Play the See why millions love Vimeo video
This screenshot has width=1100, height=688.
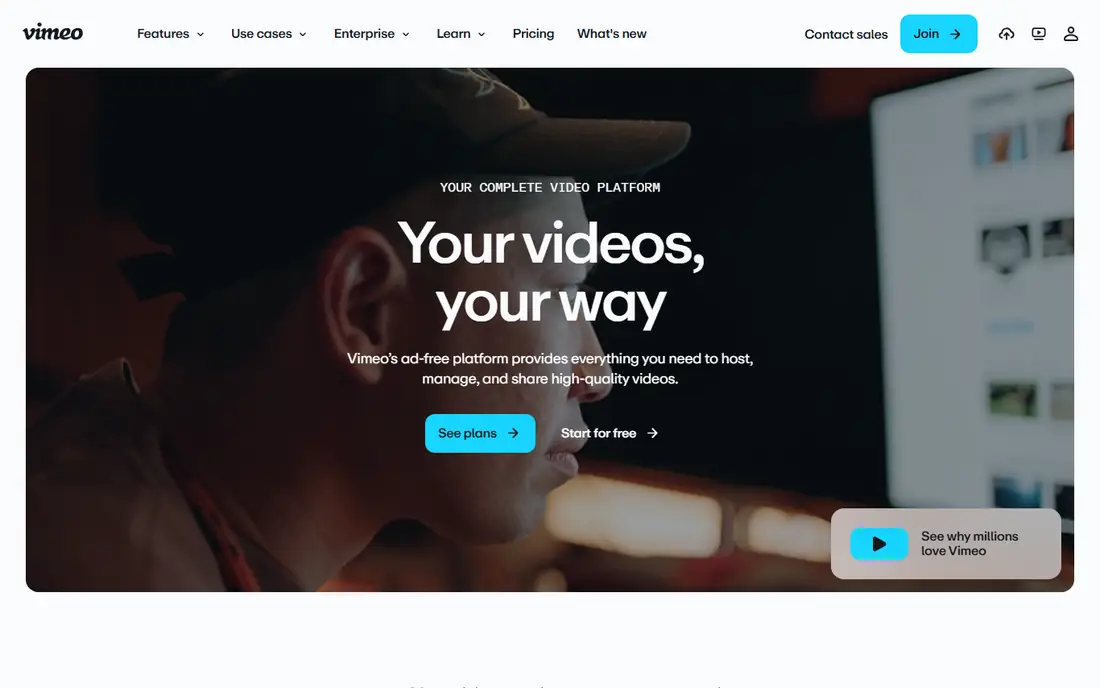pos(878,544)
